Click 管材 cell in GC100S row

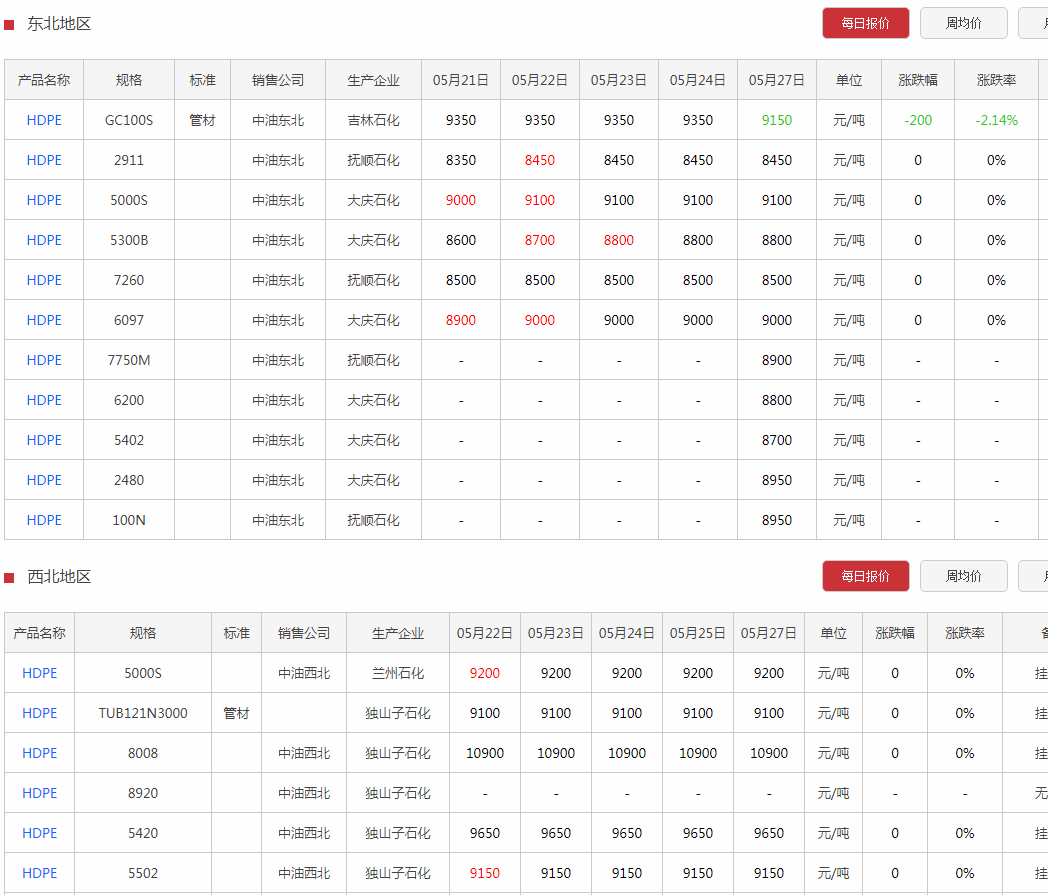(x=203, y=120)
